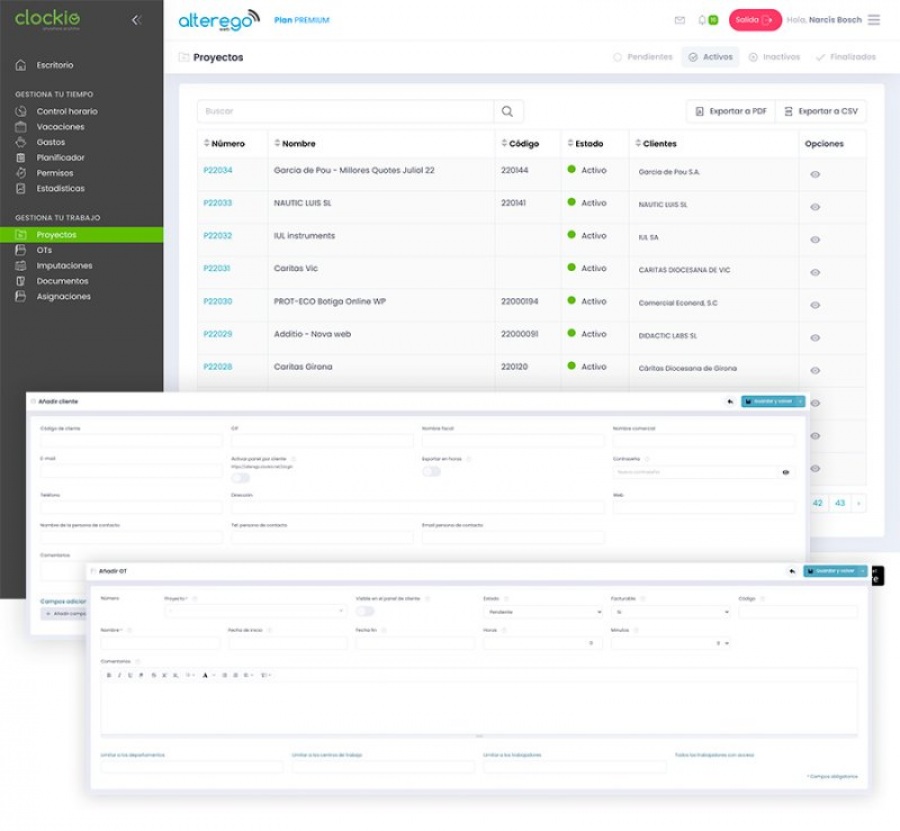Open the hamburger menu next to Narcis Bosch
Viewport: 900px width, 831px height.
874,20
